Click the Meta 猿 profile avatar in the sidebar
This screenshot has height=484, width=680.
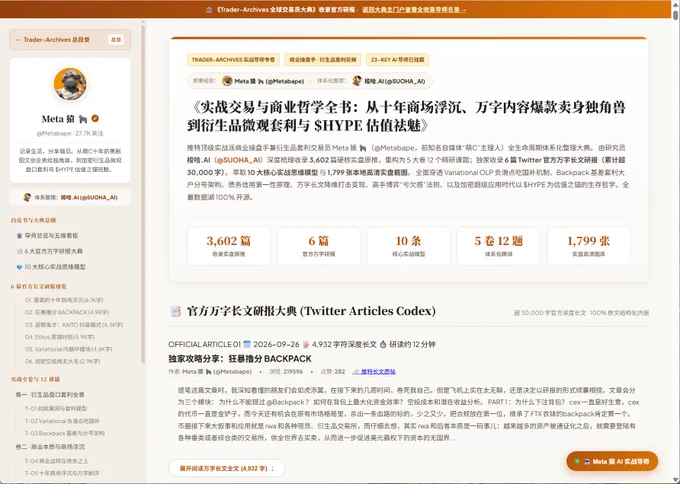click(x=70, y=84)
